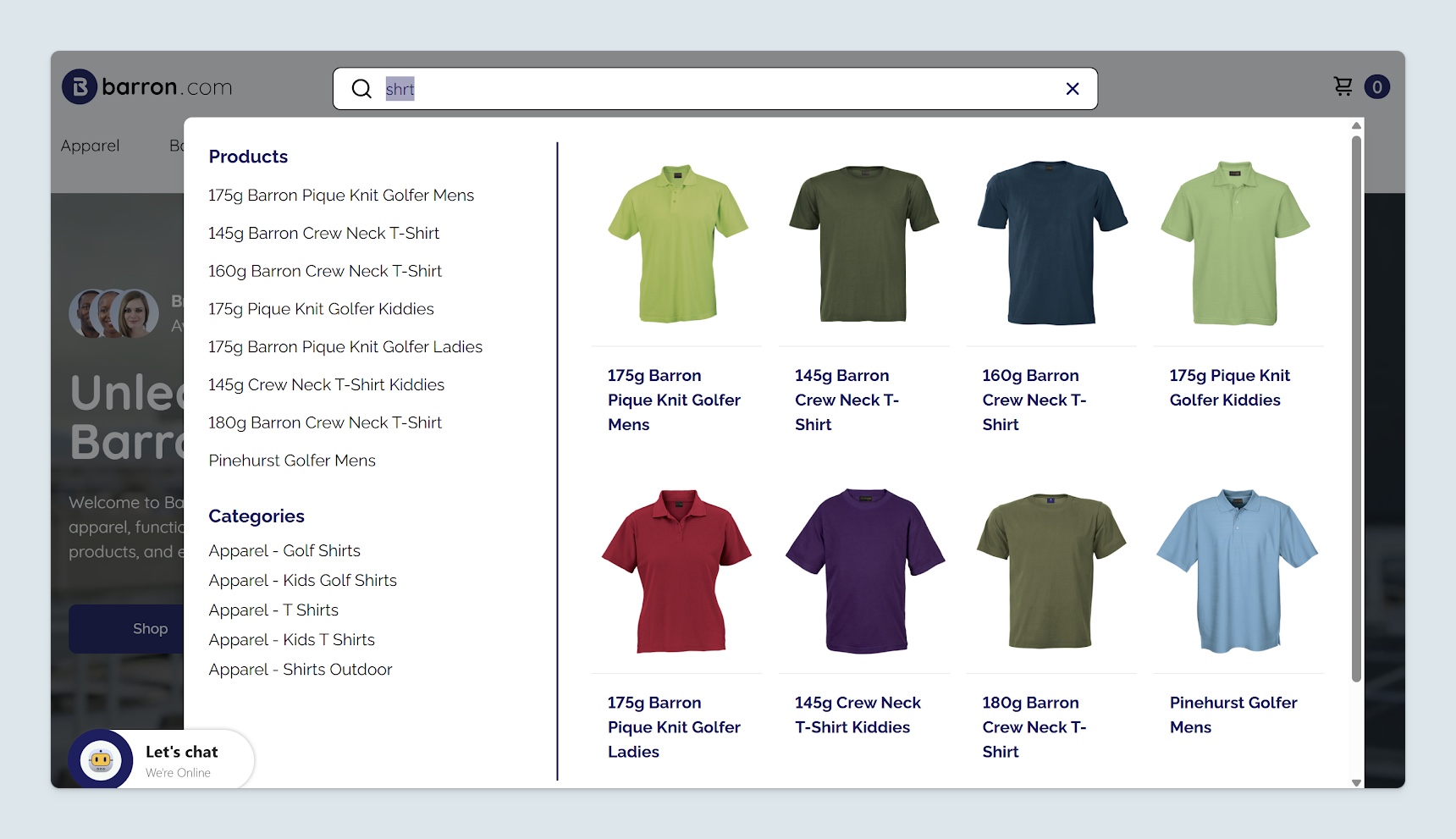Click inside the search input field
The height and width of the screenshot is (839, 1456).
715,89
